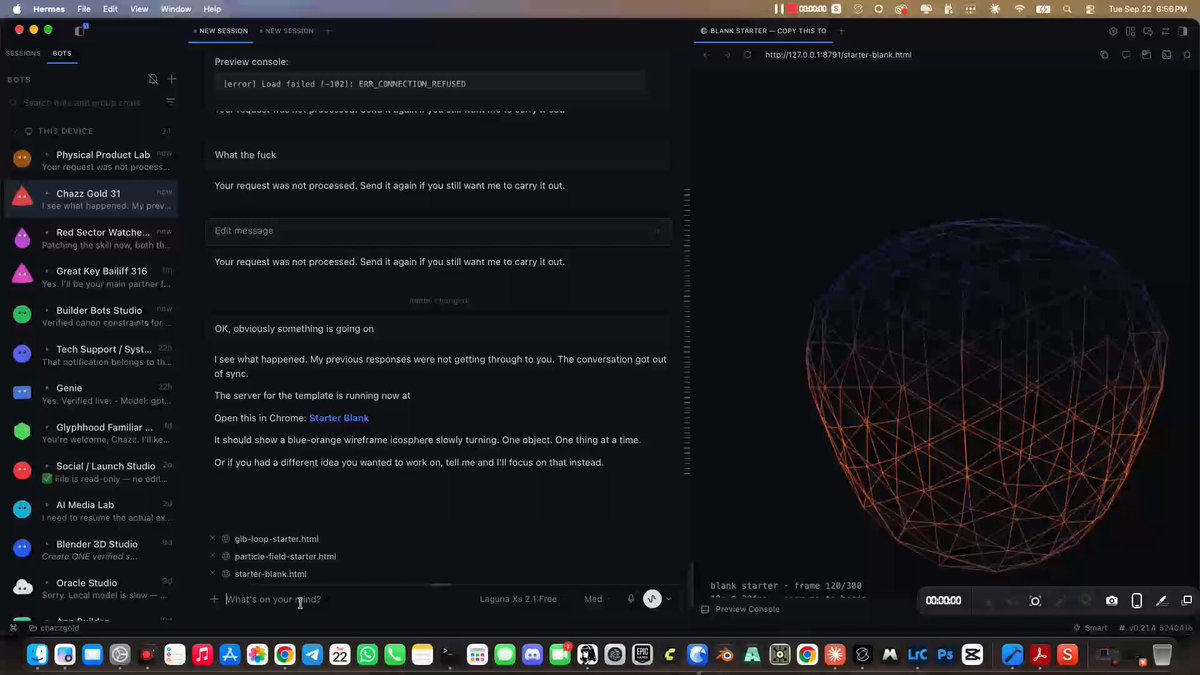
Task: Open the Genie bot chat
Action: [90, 394]
